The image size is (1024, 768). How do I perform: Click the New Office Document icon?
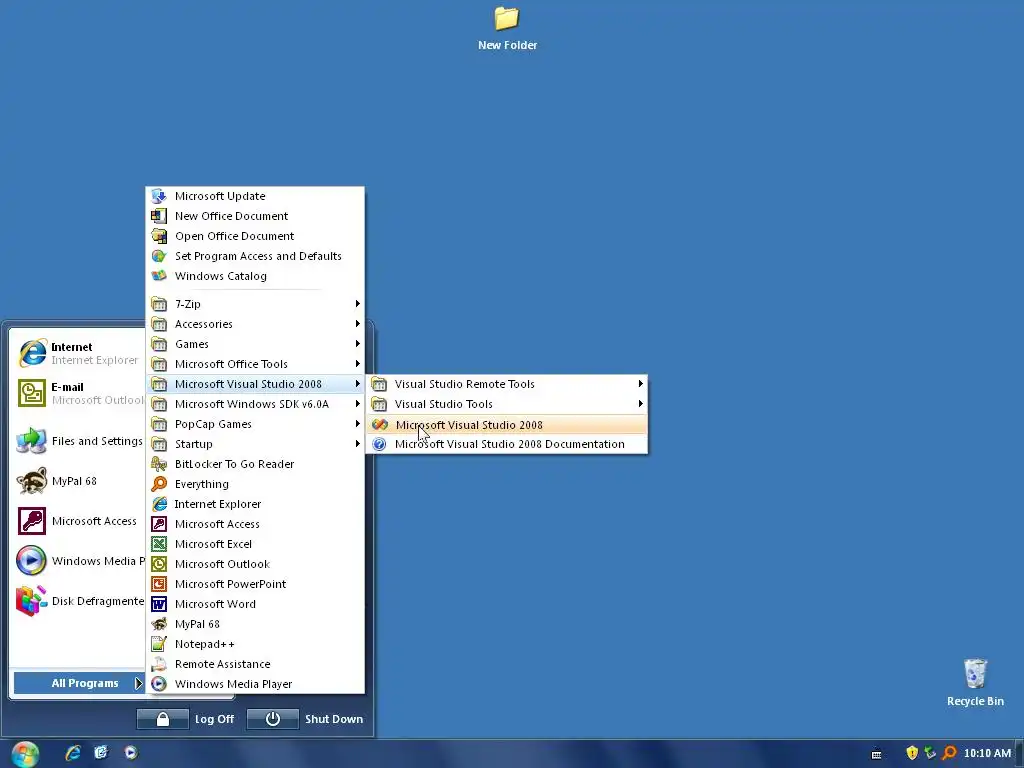tap(159, 216)
